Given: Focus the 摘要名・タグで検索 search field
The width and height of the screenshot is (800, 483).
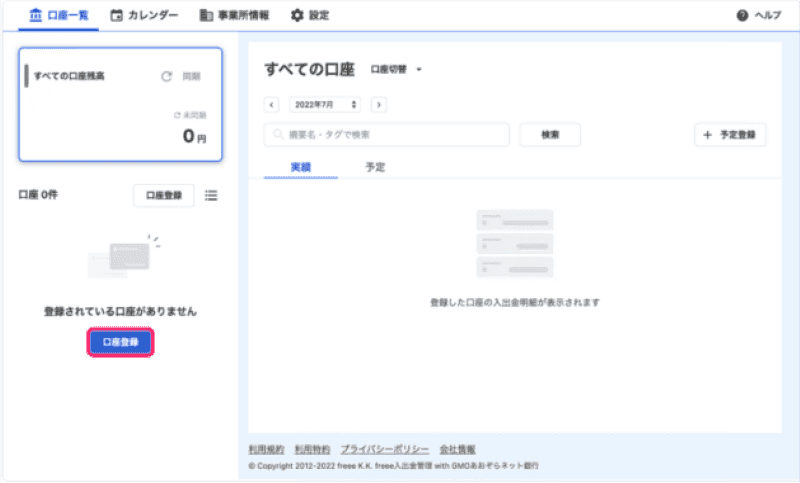Looking at the screenshot, I should coord(386,135).
